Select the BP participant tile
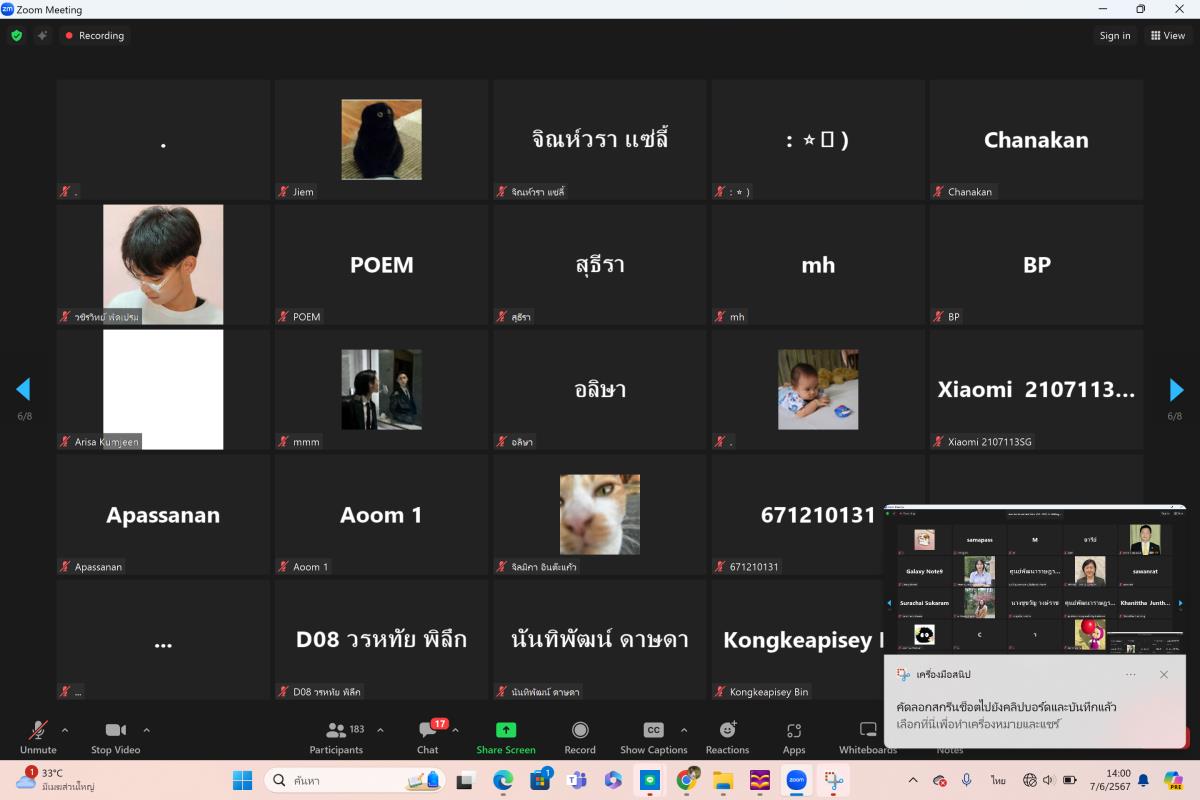This screenshot has width=1200, height=800. 1036,265
